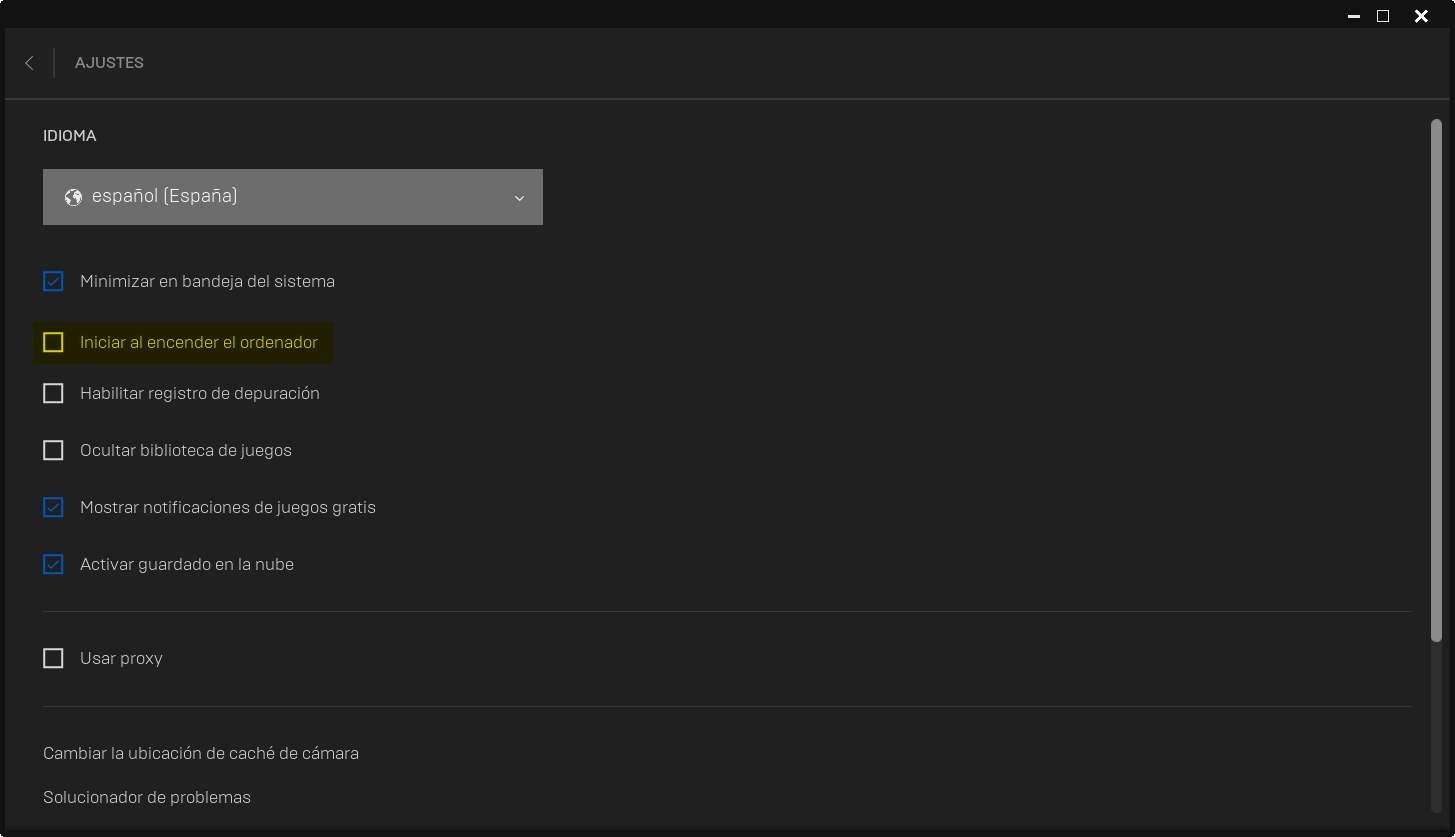Uncheck Minimizar en bandeja del sistema
The width and height of the screenshot is (1455, 837).
[53, 282]
